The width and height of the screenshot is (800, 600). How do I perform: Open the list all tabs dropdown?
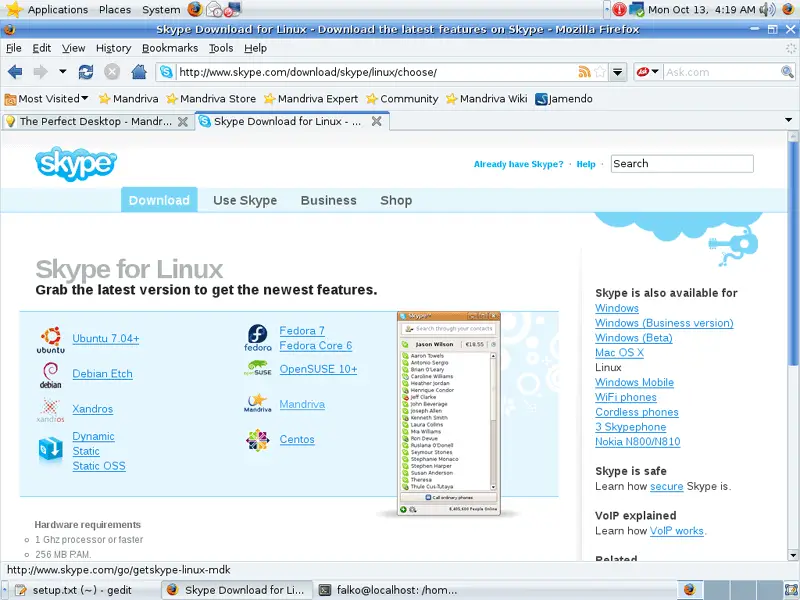tap(788, 120)
